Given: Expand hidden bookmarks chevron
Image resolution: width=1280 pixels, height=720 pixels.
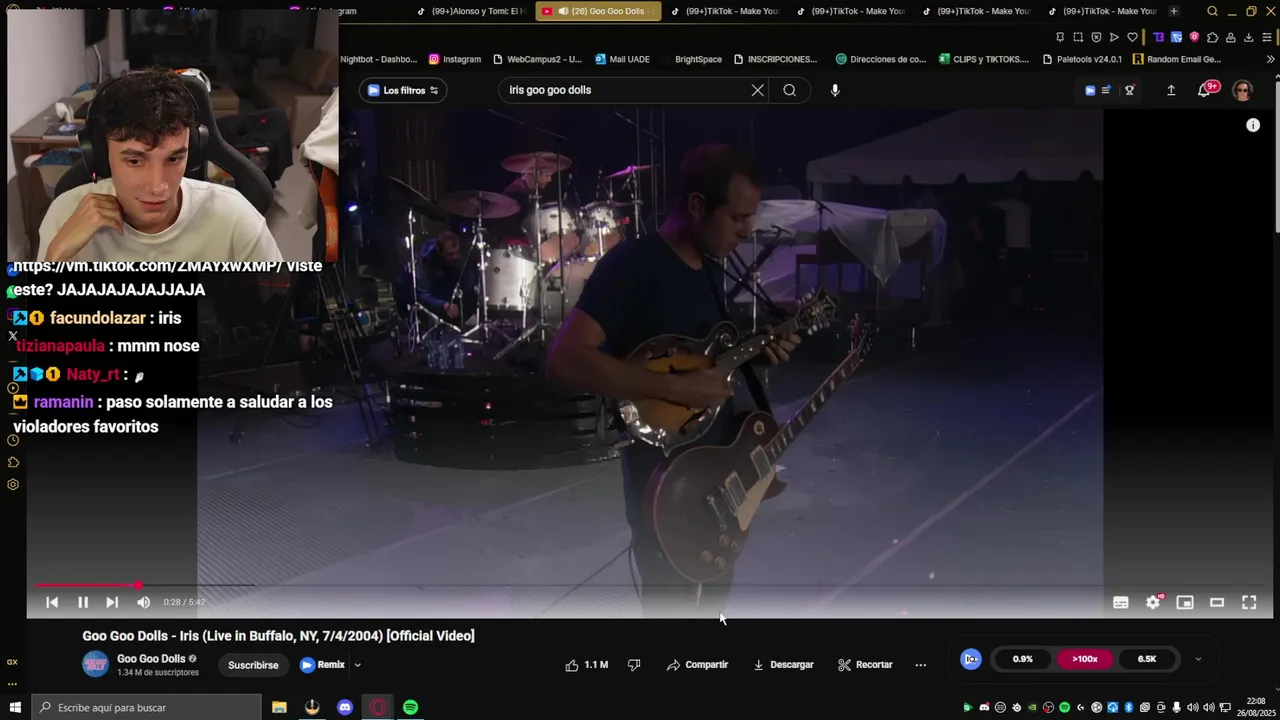Looking at the screenshot, I should (1271, 59).
